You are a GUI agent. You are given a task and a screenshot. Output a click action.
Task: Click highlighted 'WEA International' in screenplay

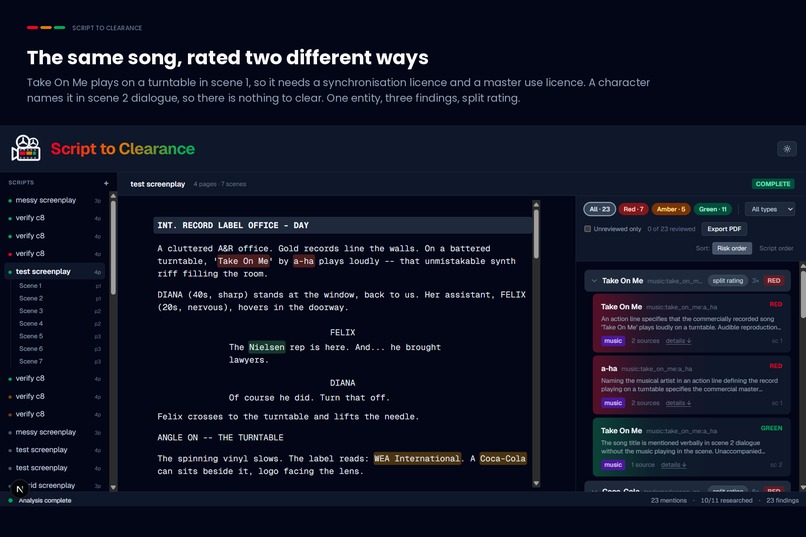[417, 458]
